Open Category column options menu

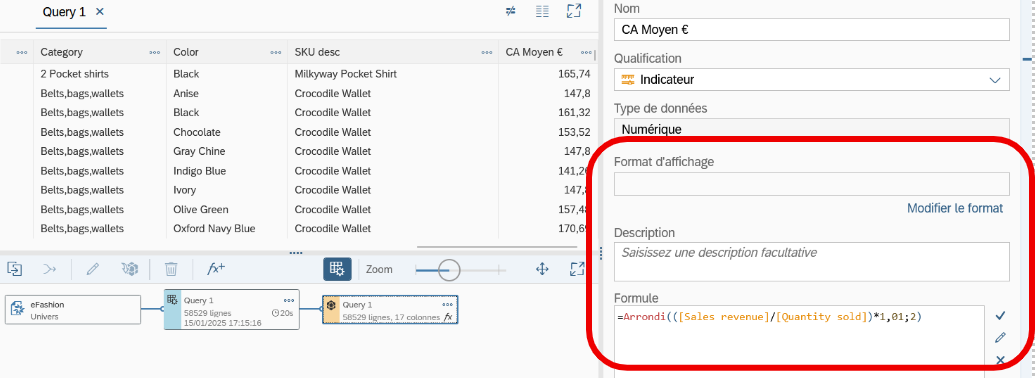[x=154, y=52]
